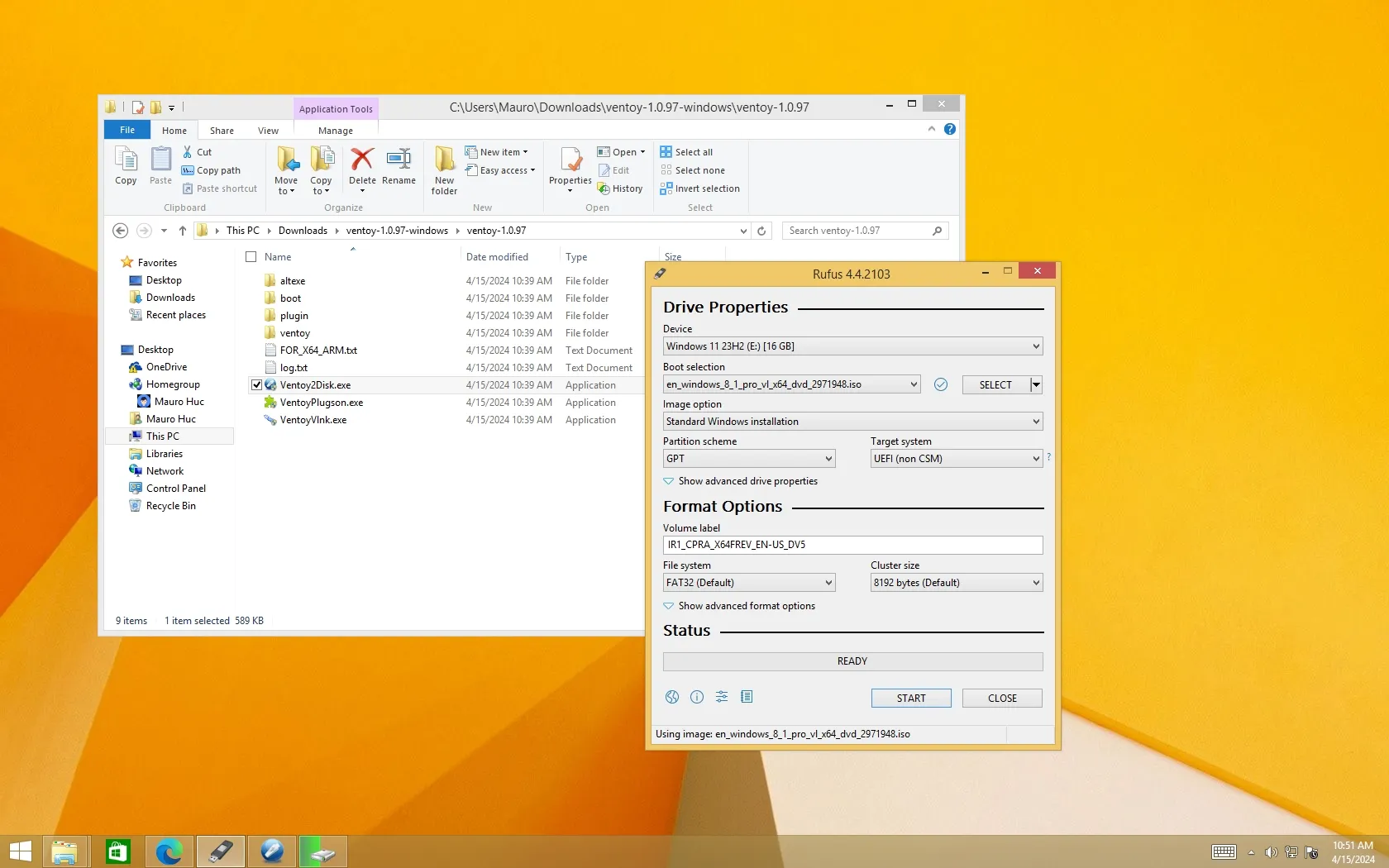Click the Rufus language globe icon
This screenshot has width=1389, height=868.
(672, 697)
